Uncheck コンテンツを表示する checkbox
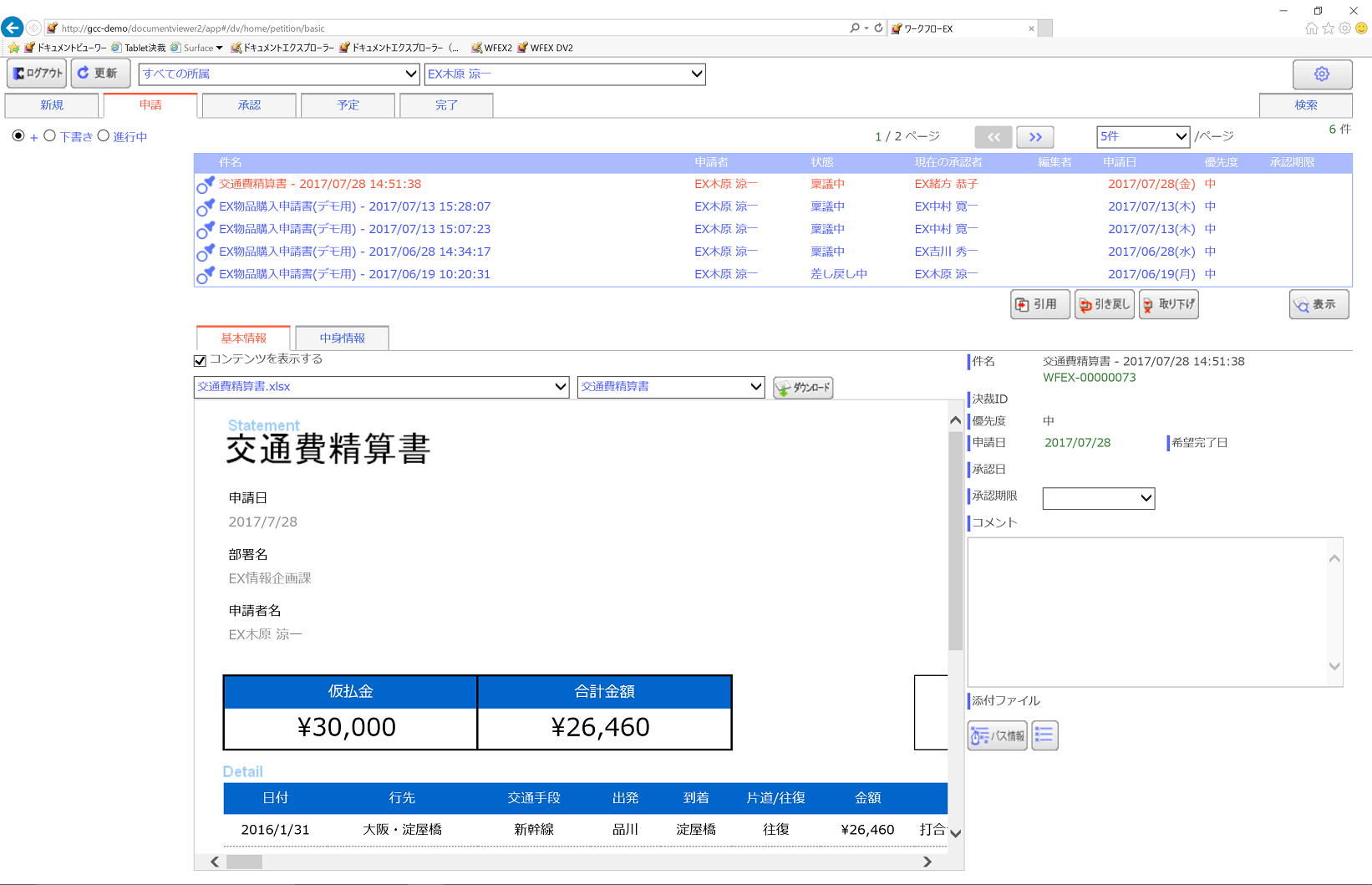1372x885 pixels. (200, 361)
